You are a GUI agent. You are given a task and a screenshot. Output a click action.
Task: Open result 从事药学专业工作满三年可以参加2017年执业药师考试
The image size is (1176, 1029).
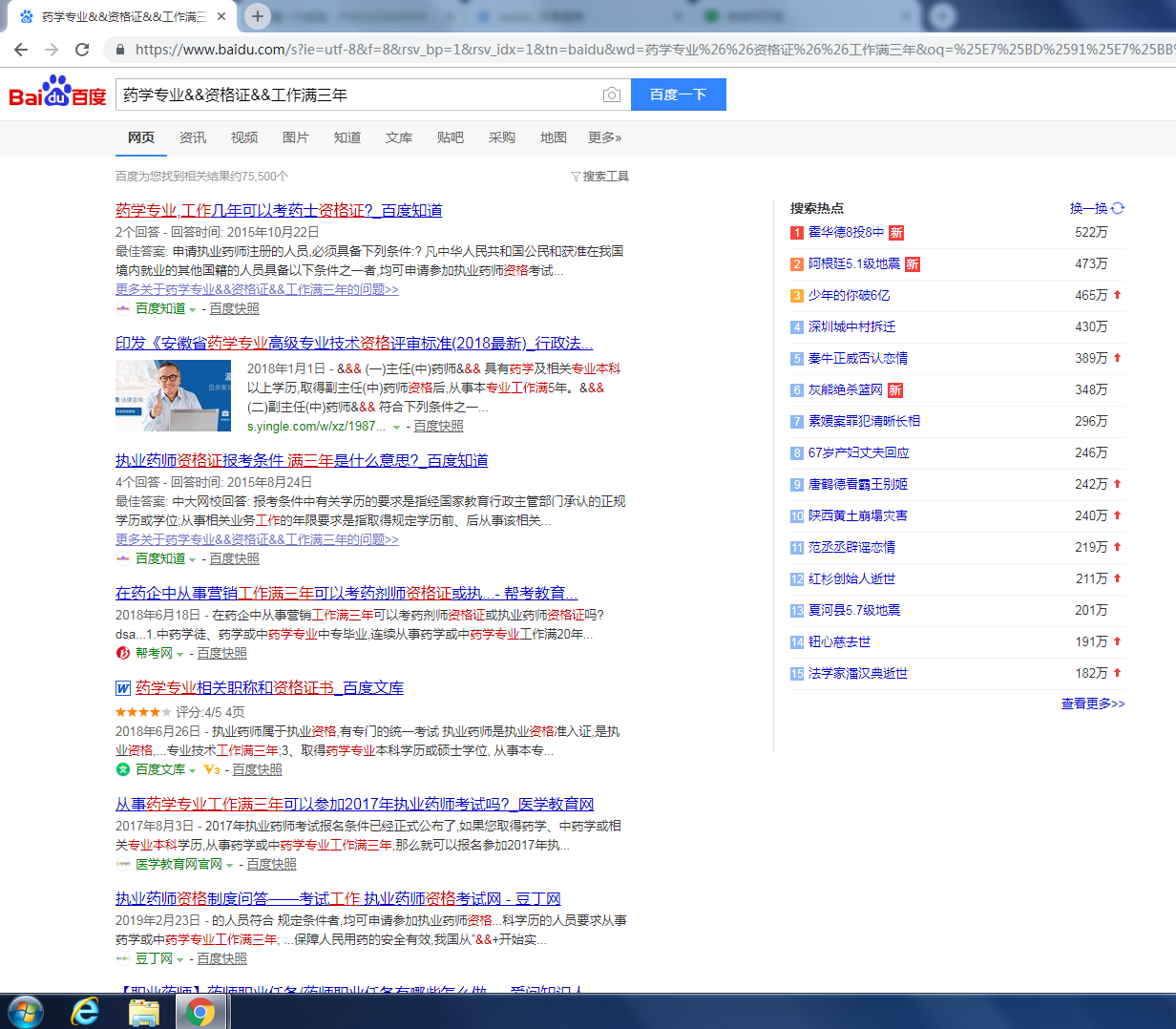(355, 804)
